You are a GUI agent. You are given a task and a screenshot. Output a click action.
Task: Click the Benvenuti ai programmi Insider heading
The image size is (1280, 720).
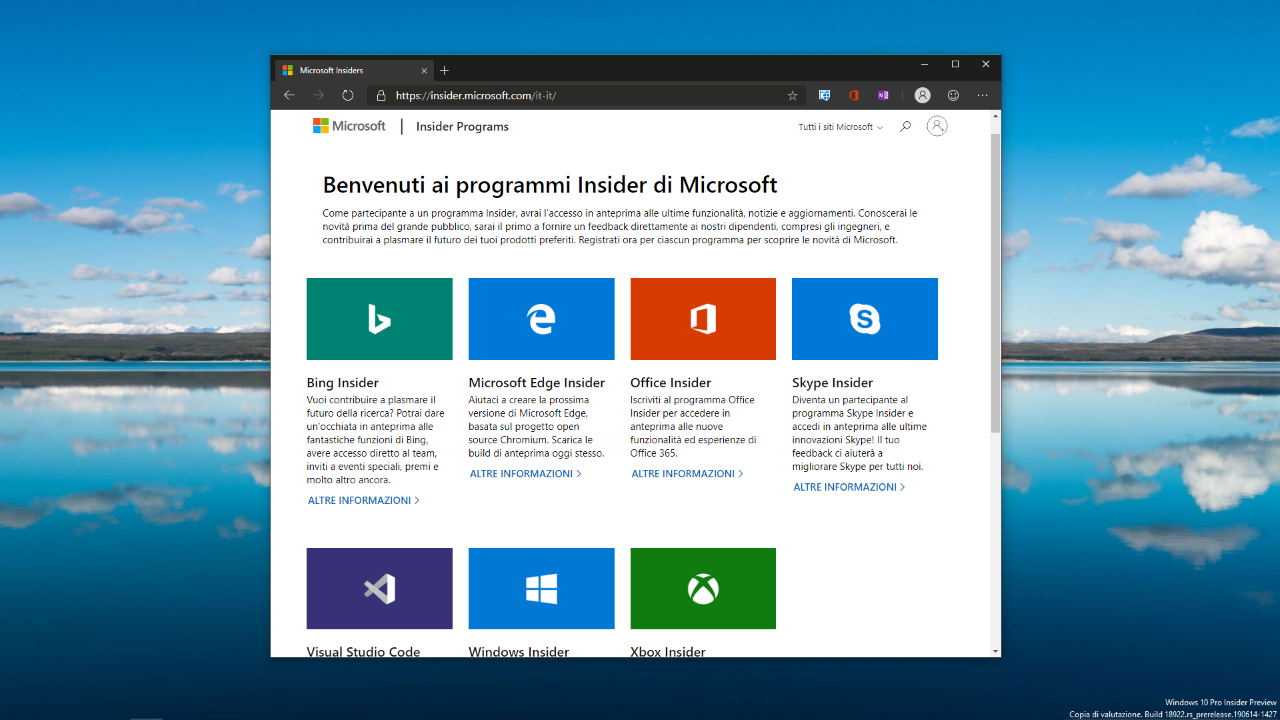[x=550, y=185]
